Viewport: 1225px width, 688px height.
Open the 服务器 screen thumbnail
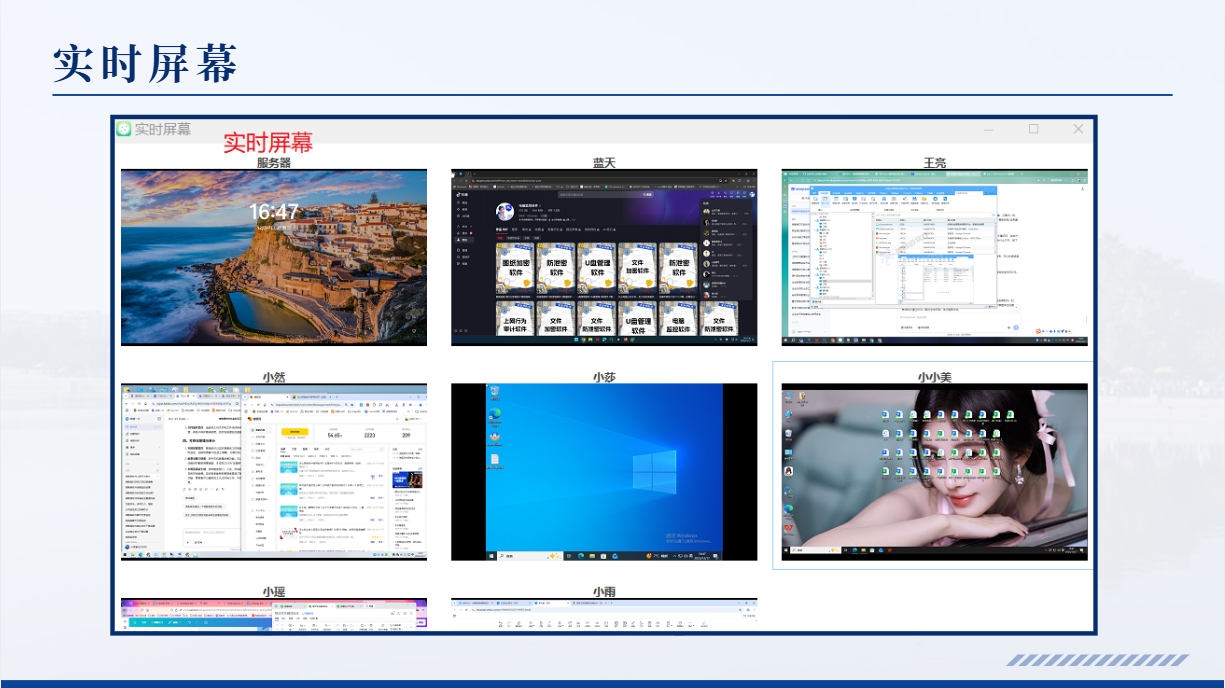coord(273,257)
